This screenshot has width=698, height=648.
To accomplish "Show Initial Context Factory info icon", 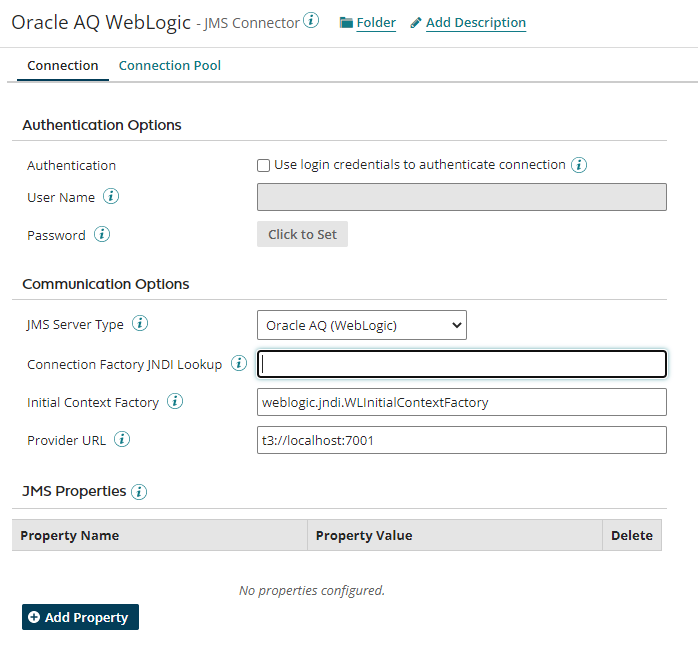I will coord(175,401).
